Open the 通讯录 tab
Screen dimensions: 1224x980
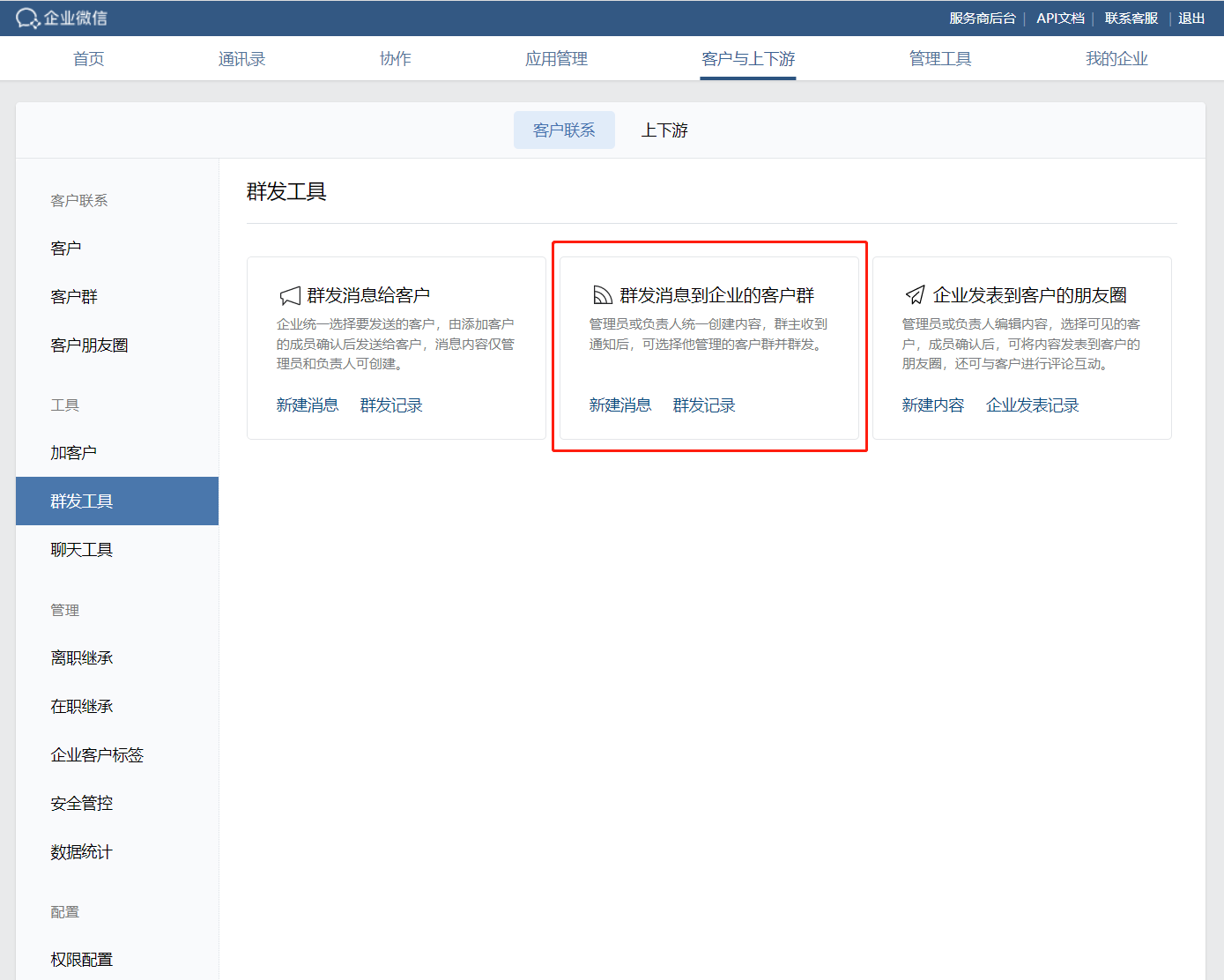241,59
